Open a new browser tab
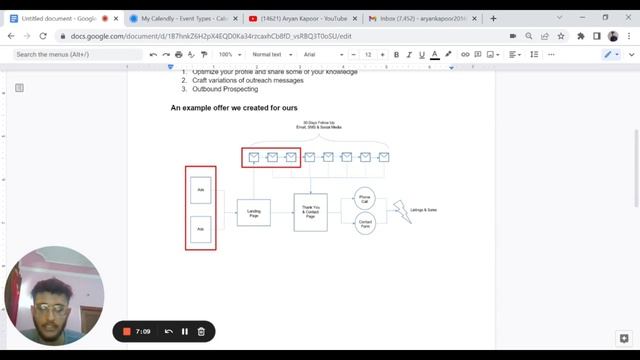The height and width of the screenshot is (360, 640). pyautogui.click(x=493, y=18)
